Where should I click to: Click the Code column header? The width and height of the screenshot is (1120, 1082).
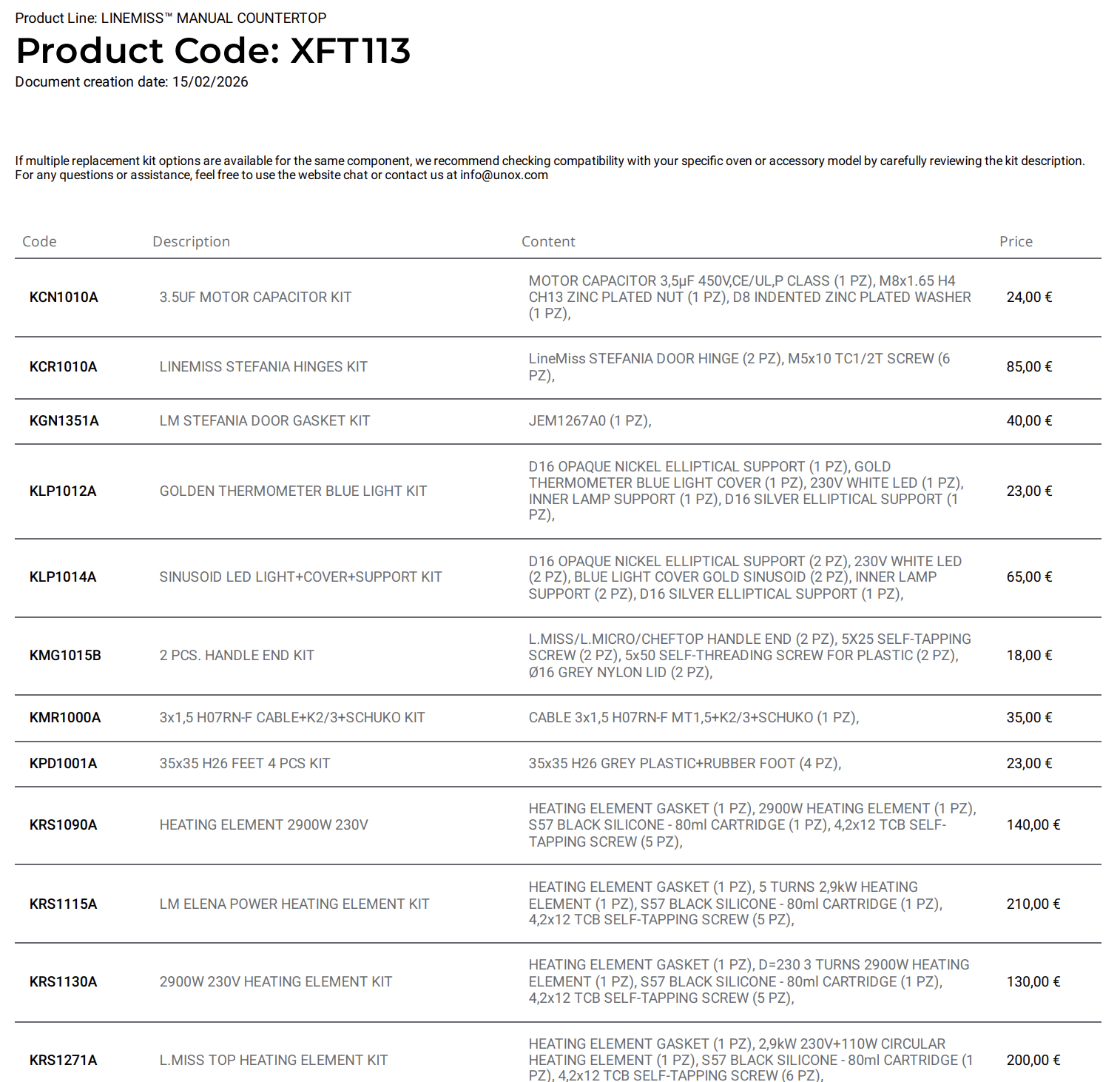[x=39, y=242]
